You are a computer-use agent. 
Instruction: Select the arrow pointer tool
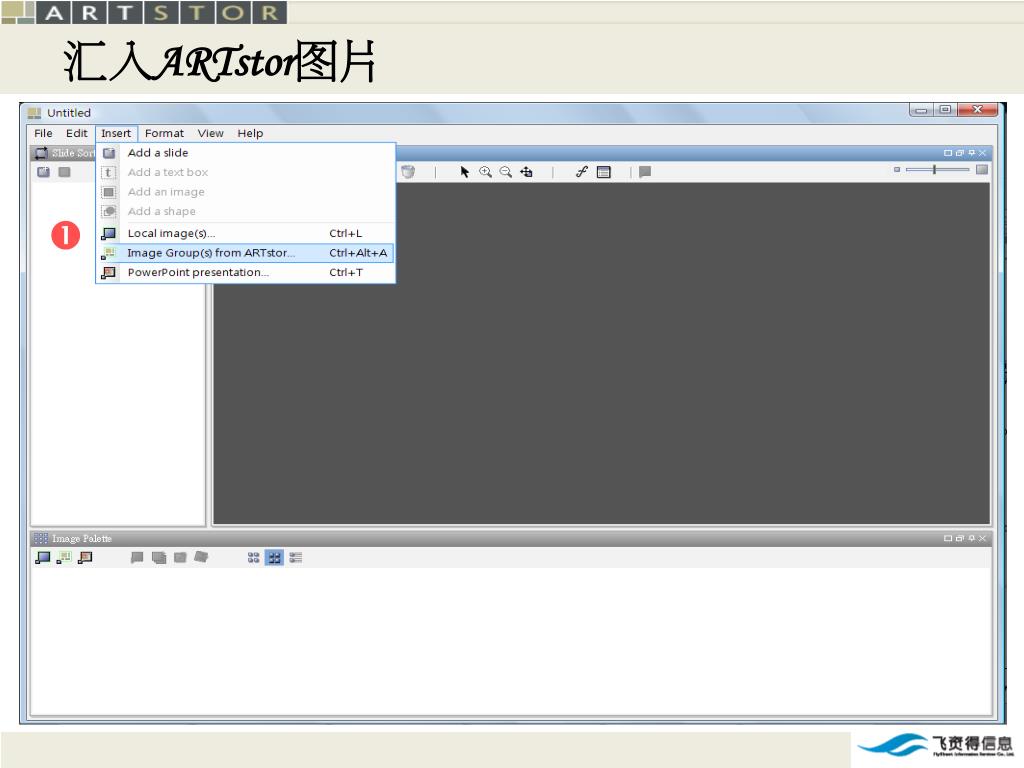(x=464, y=172)
